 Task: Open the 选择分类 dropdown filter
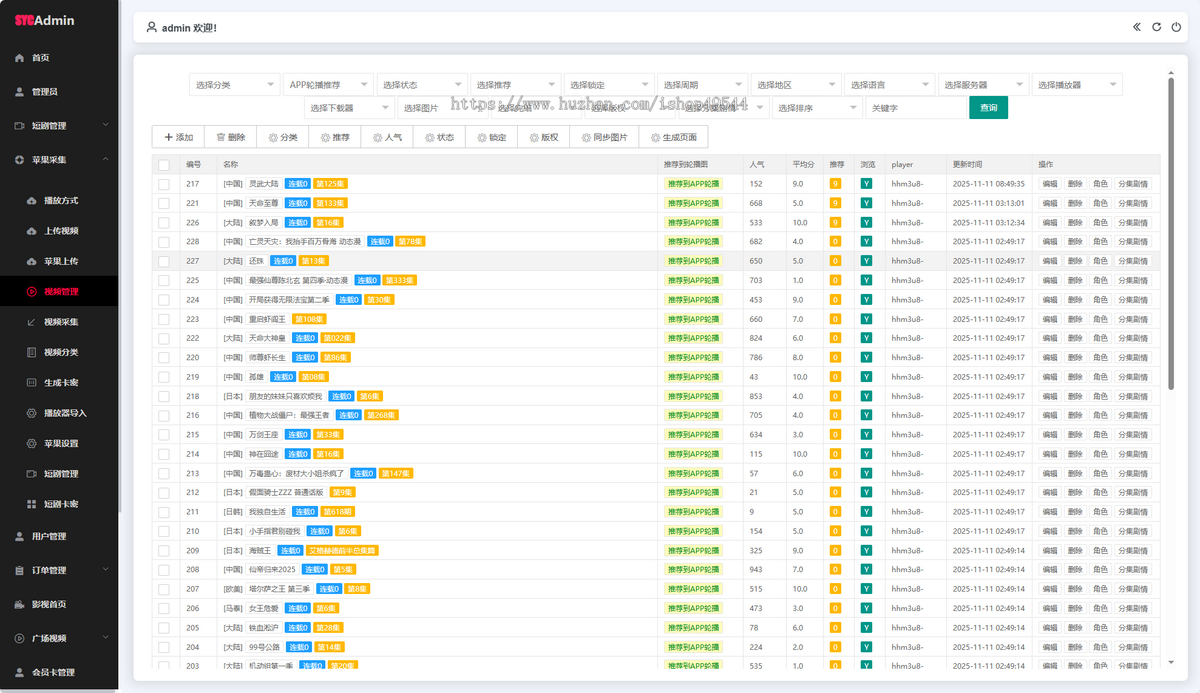(233, 85)
